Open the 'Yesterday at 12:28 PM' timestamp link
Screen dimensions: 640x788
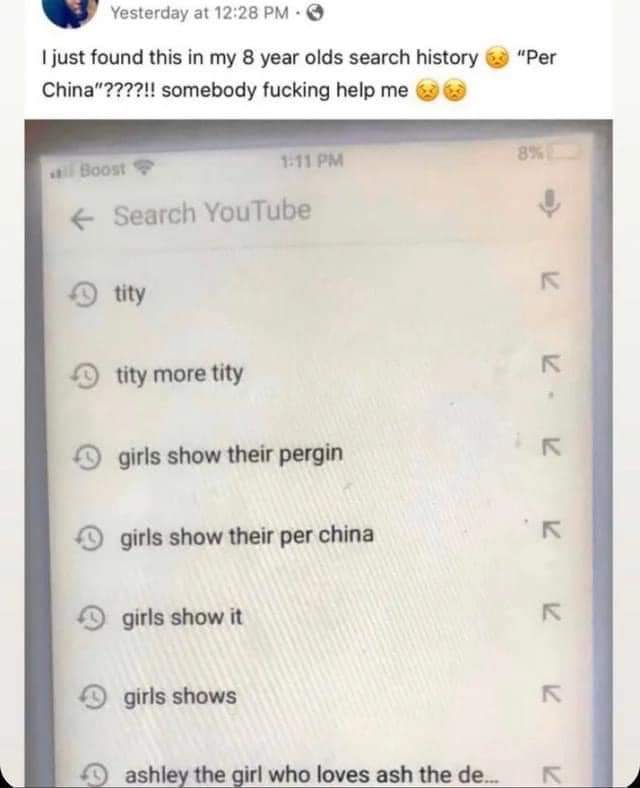200,13
